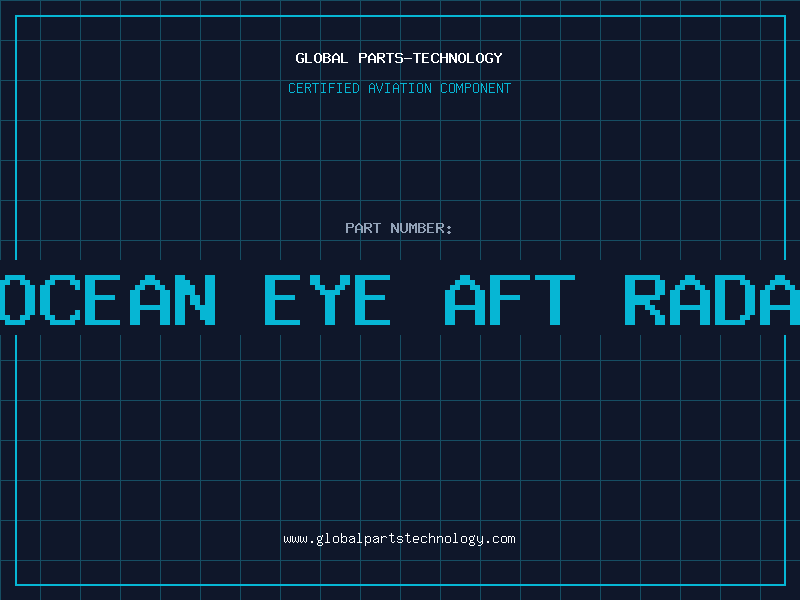The image size is (800, 600).
Task: Click the 'CERTIFIED AVIATION COMPONENT' subtitle
Action: (x=399, y=88)
